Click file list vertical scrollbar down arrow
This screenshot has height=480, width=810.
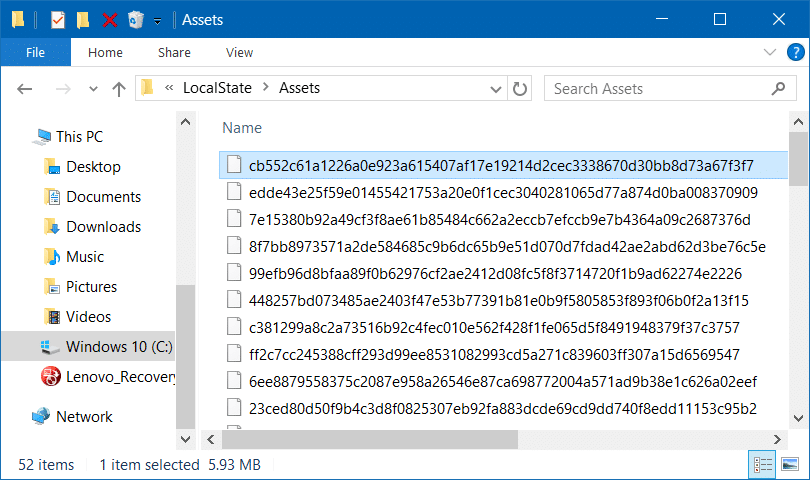click(798, 418)
